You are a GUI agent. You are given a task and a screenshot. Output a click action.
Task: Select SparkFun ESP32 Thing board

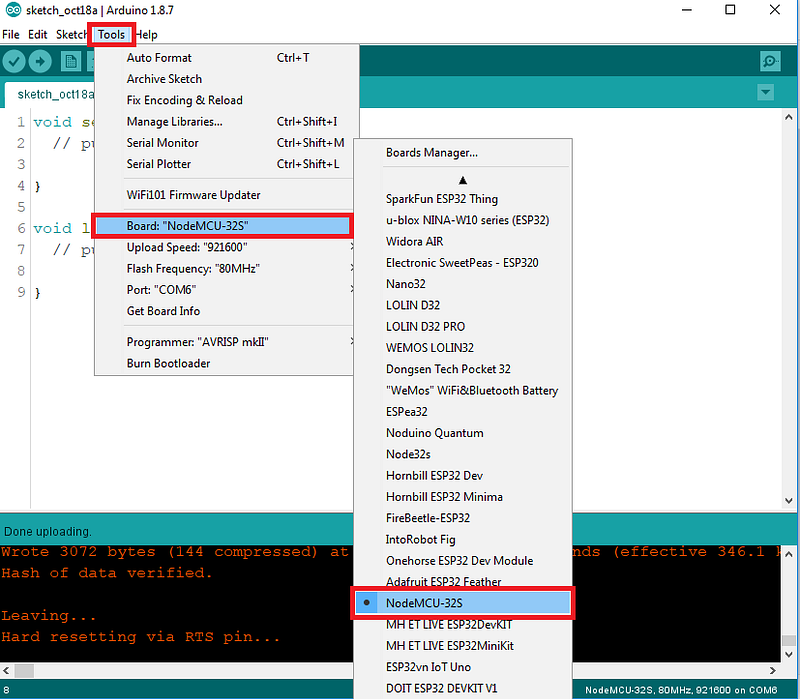(463, 199)
